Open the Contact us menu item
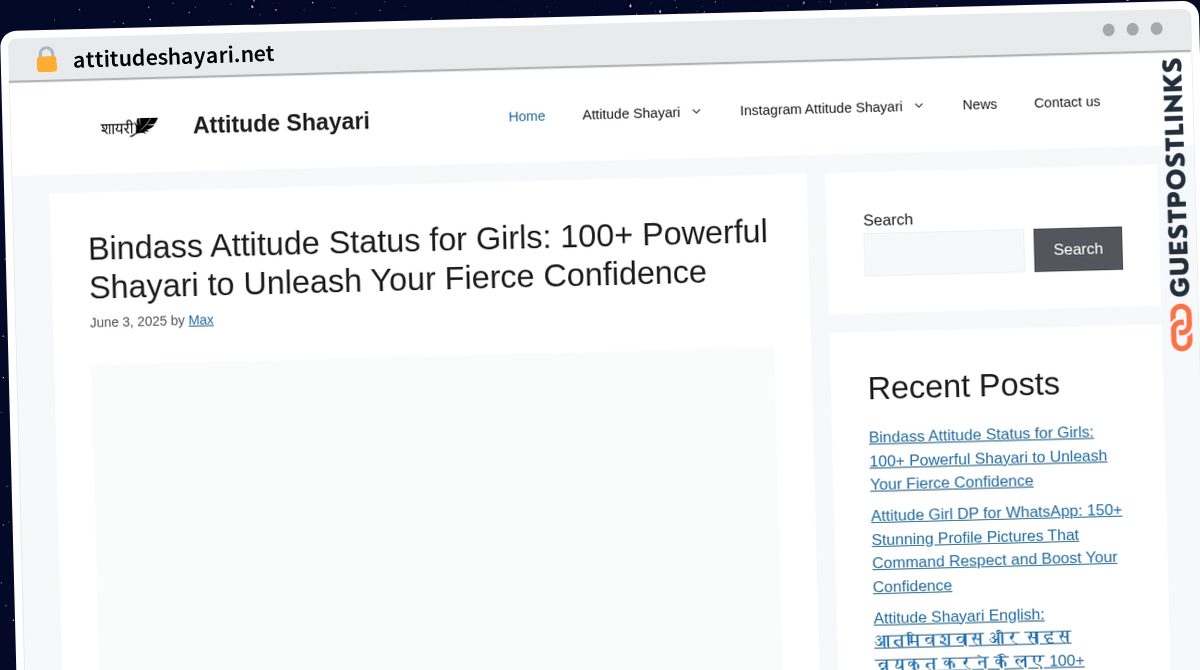1200x670 pixels. (x=1067, y=102)
